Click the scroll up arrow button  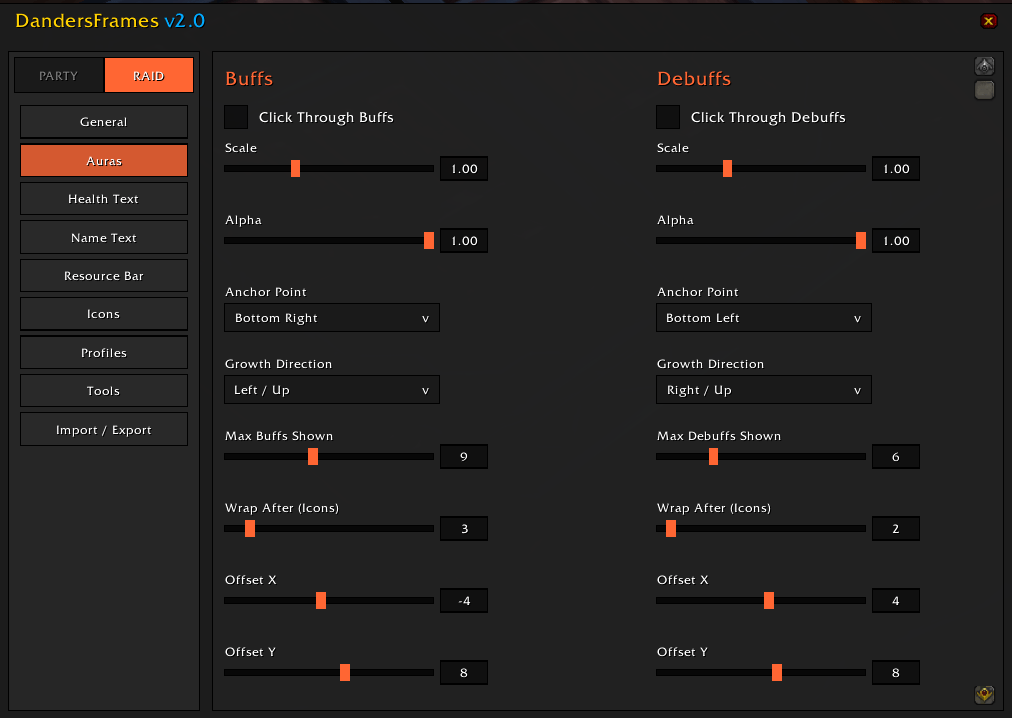[984, 66]
